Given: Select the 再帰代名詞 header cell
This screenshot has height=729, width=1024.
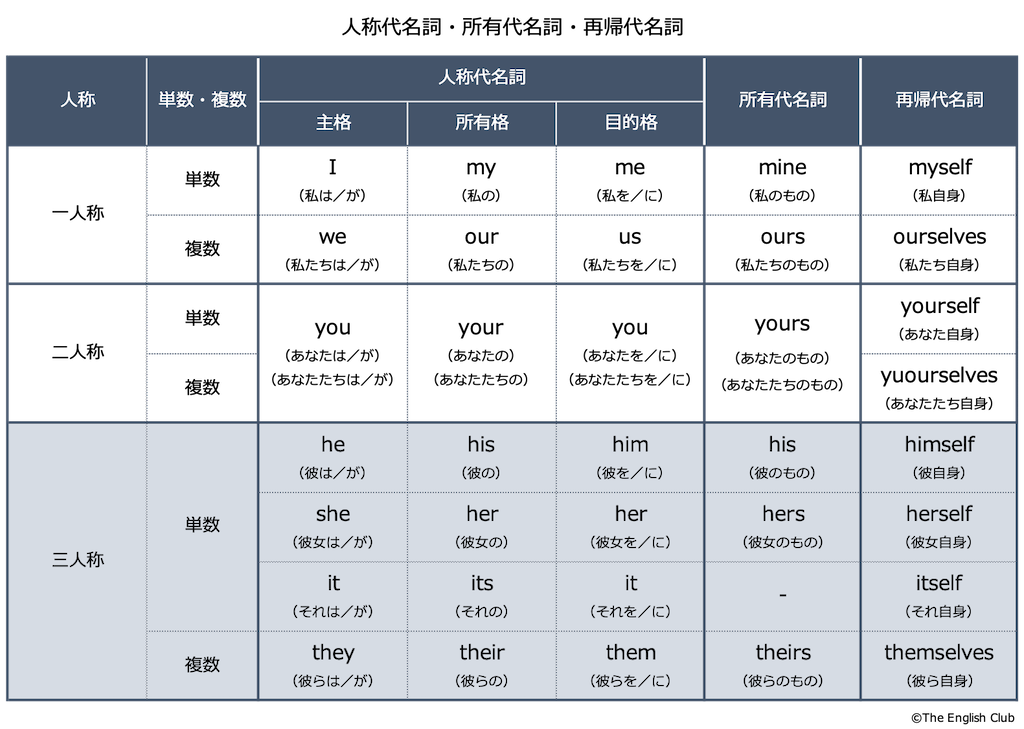Looking at the screenshot, I should coord(939,101).
